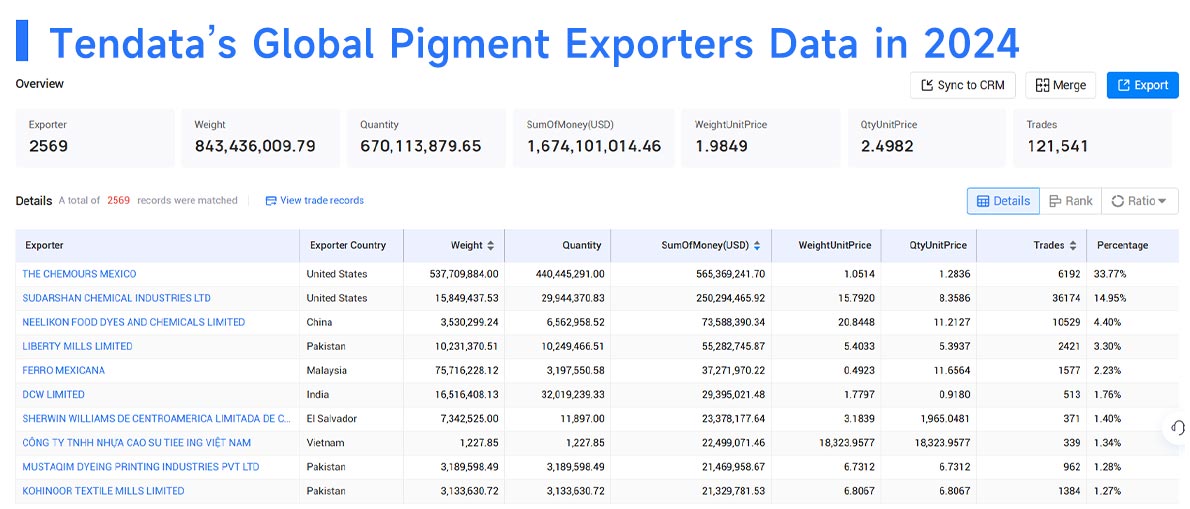Open LIBERTY MILLS LIMITED link
This screenshot has width=1190, height=509.
click(x=77, y=347)
